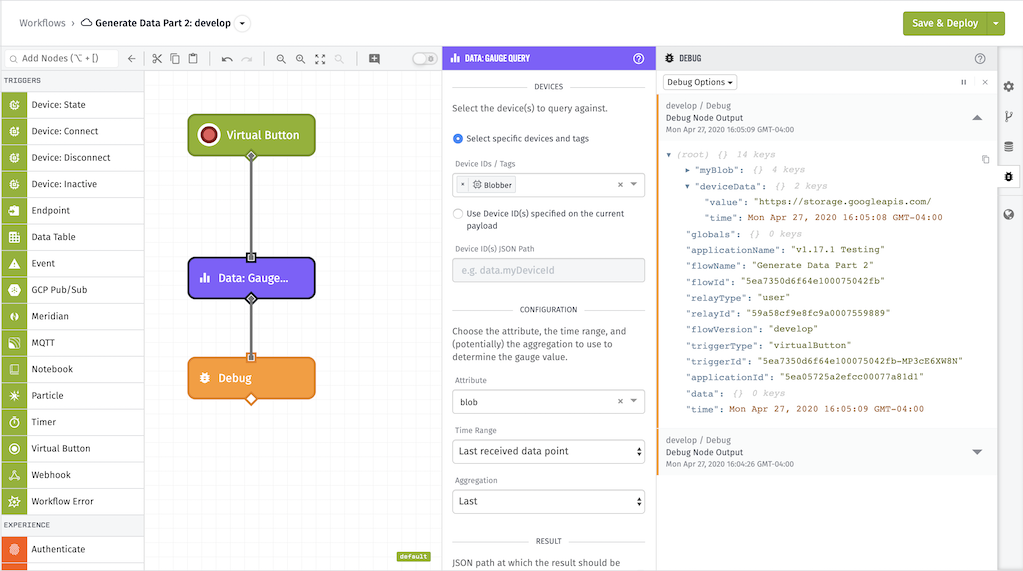Select the Workflow Error trigger in palette

click(72, 501)
